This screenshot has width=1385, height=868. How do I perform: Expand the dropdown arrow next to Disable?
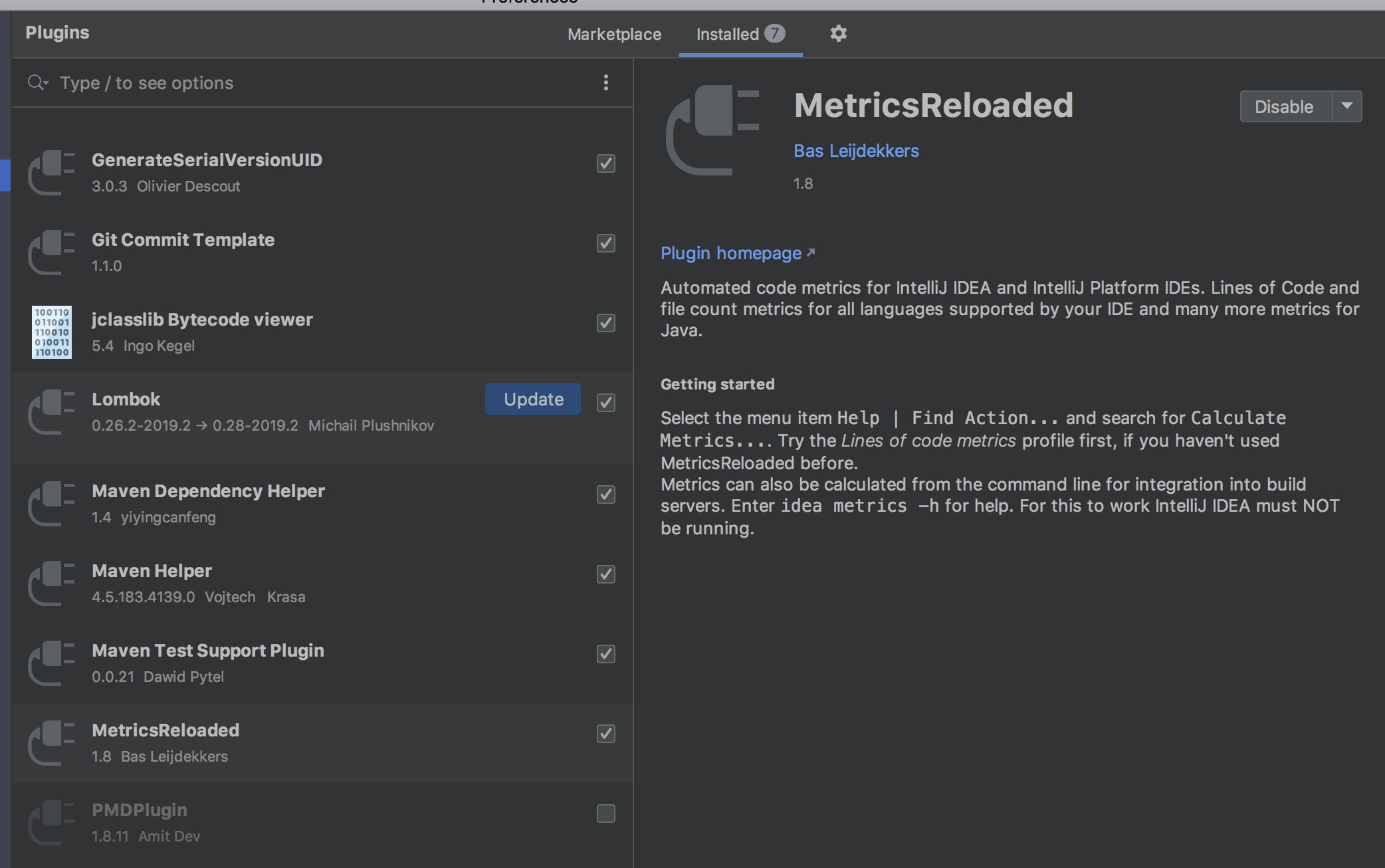pos(1347,106)
